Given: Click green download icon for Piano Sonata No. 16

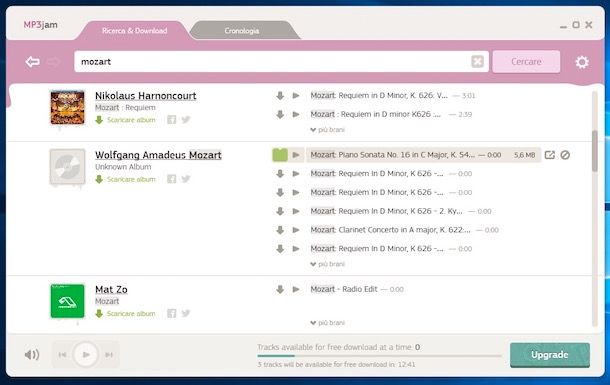Looking at the screenshot, I should (280, 155).
